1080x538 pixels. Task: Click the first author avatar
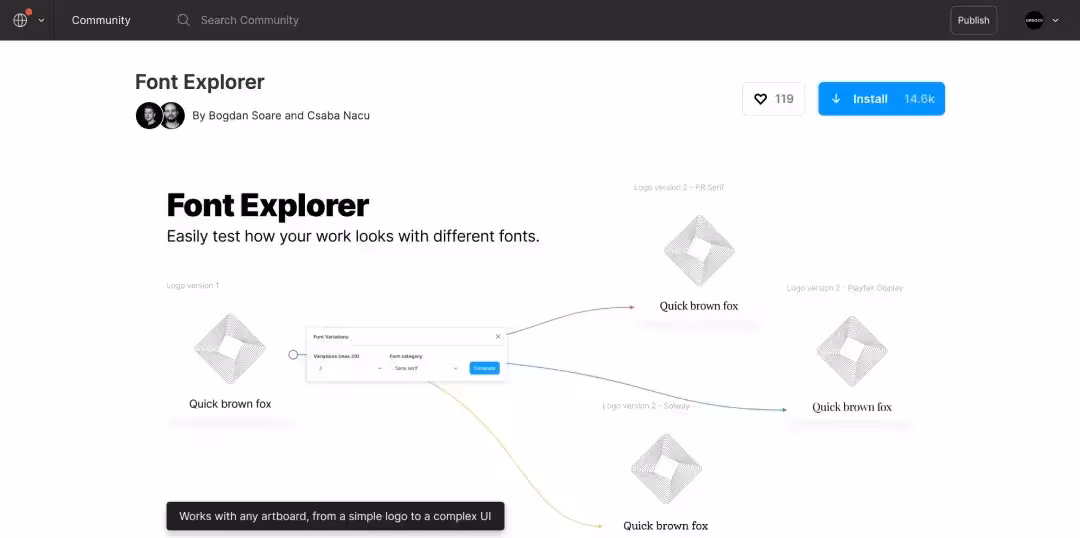[x=148, y=115]
